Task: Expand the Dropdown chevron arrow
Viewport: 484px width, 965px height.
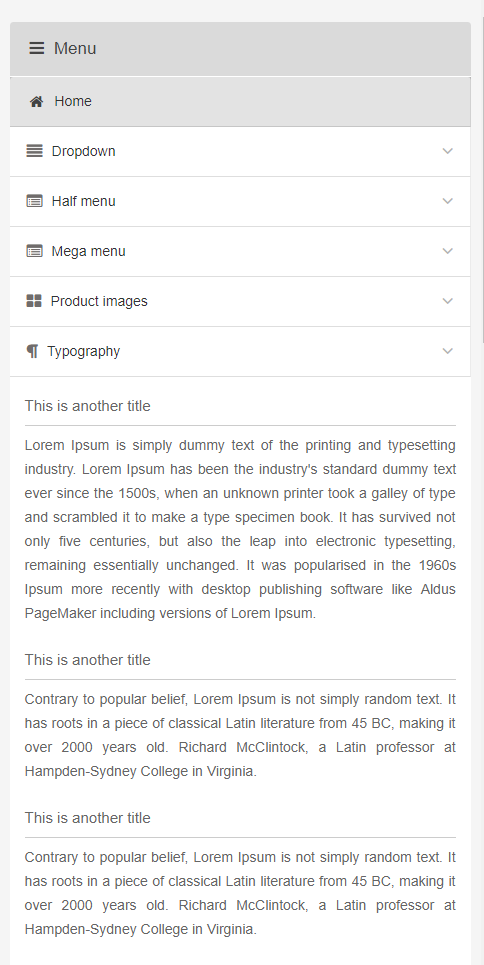Action: tap(448, 151)
